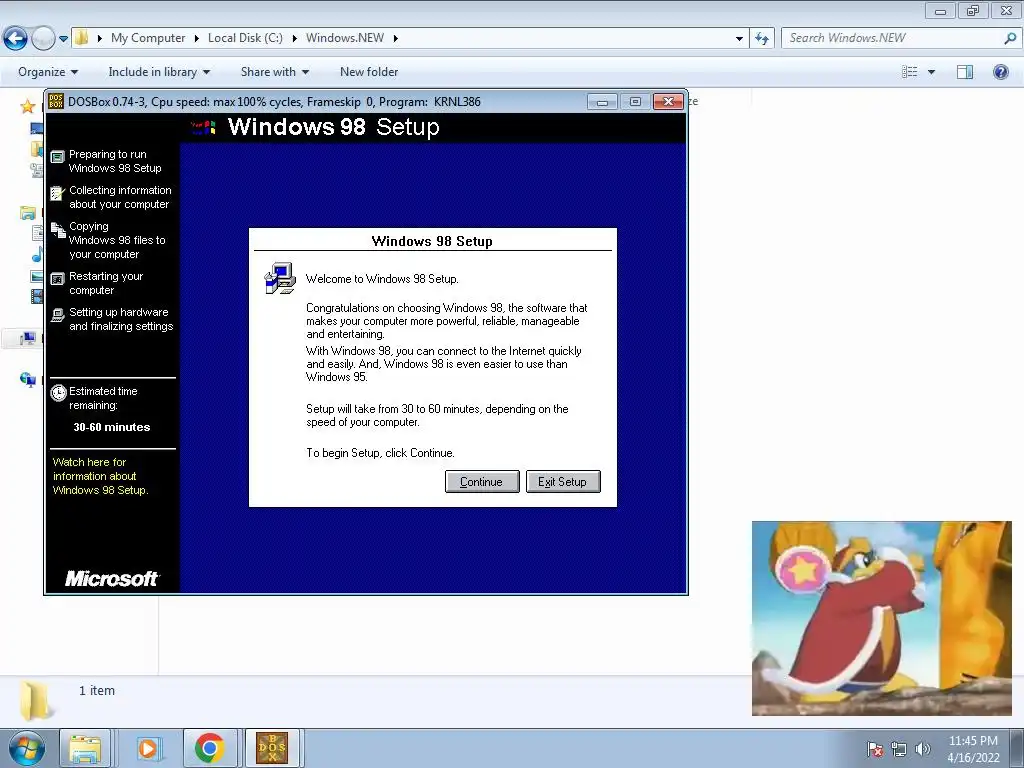Click the magnifier search icon
Image resolution: width=1024 pixels, height=768 pixels.
(1010, 38)
